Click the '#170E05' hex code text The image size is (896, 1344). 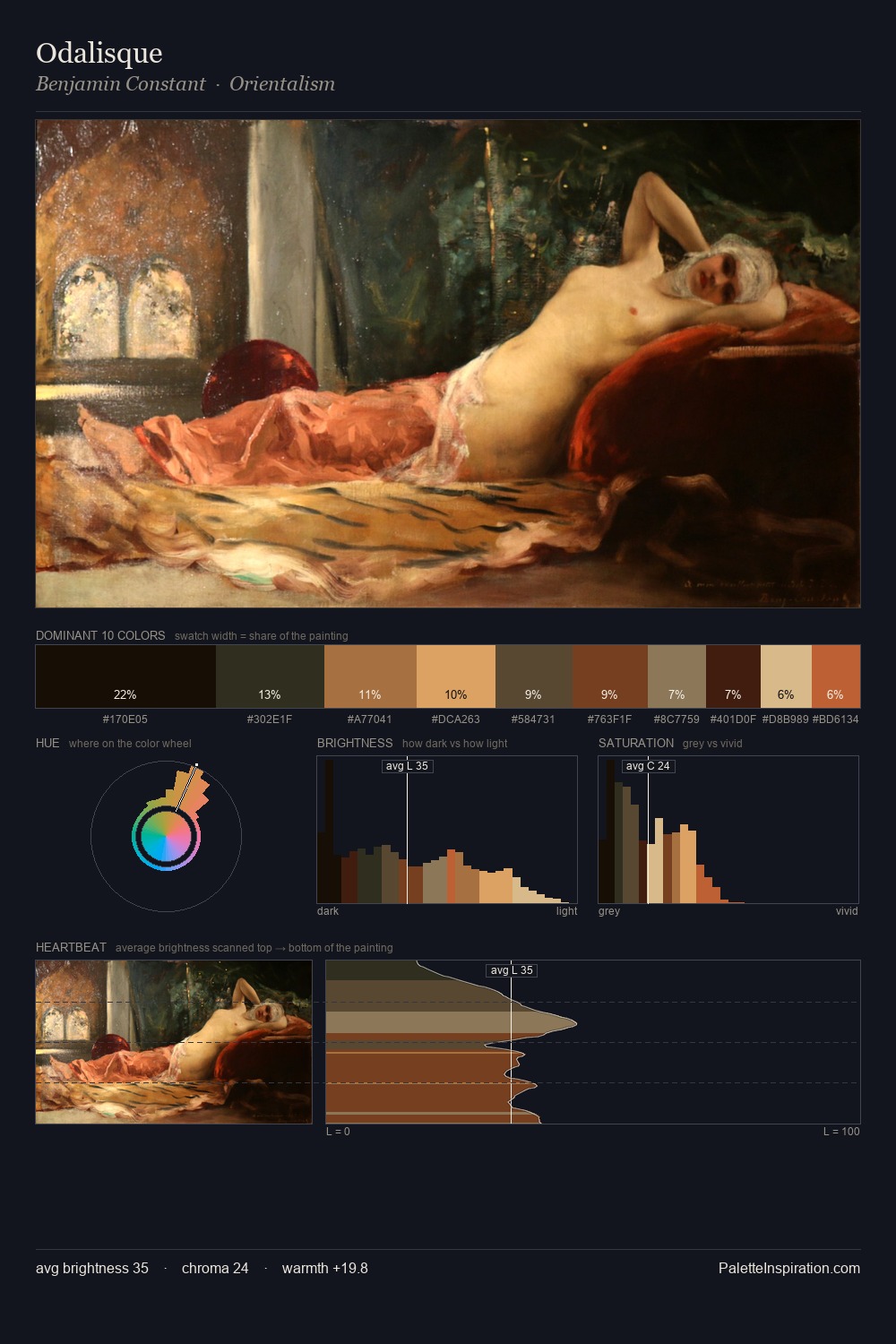[x=125, y=719]
